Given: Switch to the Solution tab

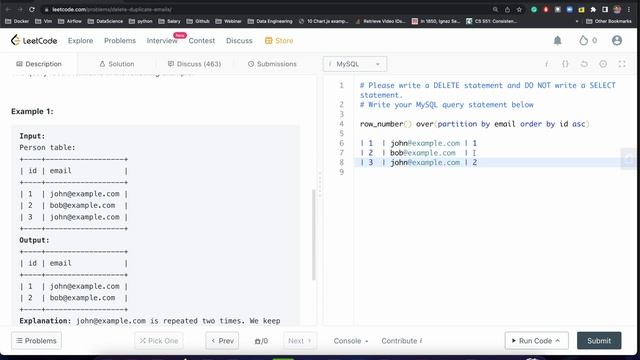Looking at the screenshot, I should point(117,64).
